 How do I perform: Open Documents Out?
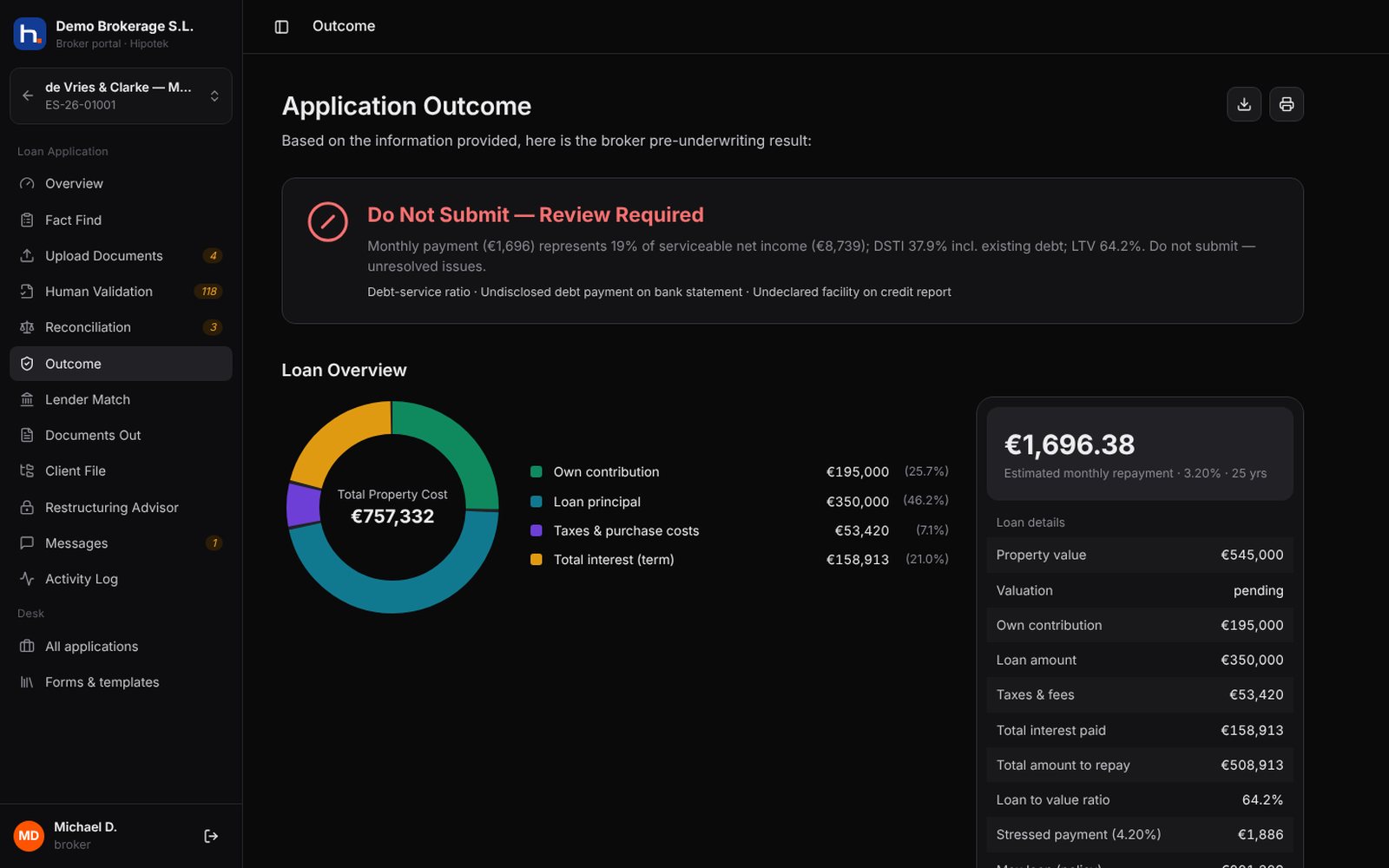121,435
